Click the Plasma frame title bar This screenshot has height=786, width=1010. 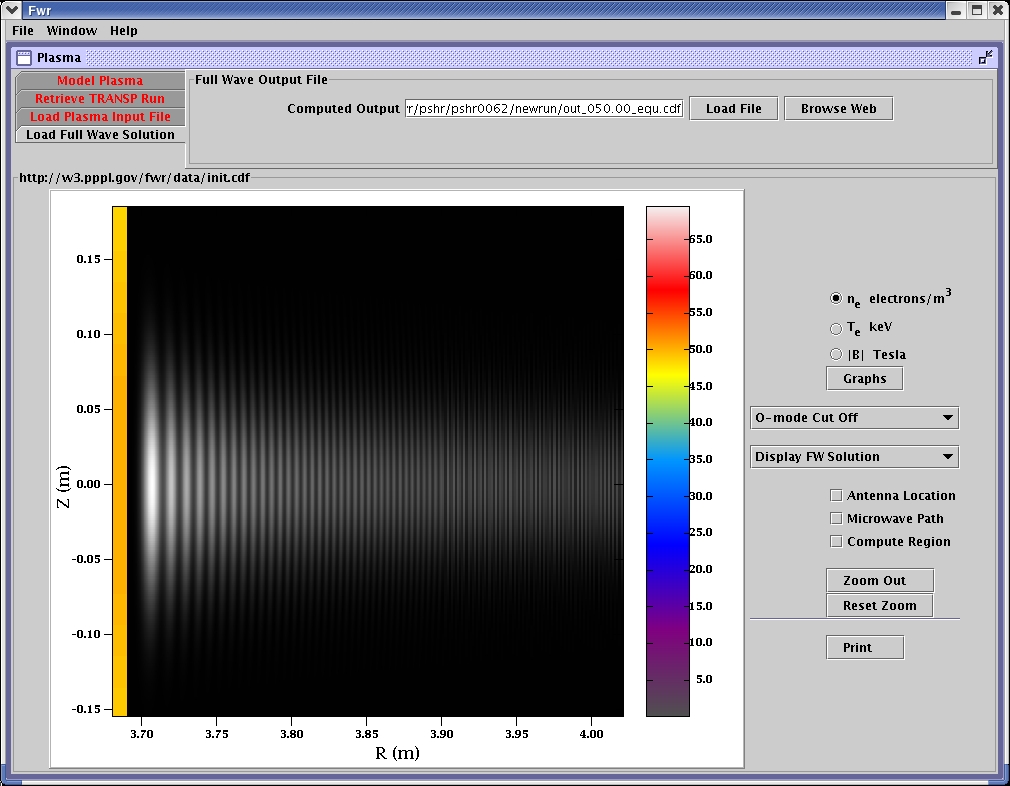pos(503,58)
